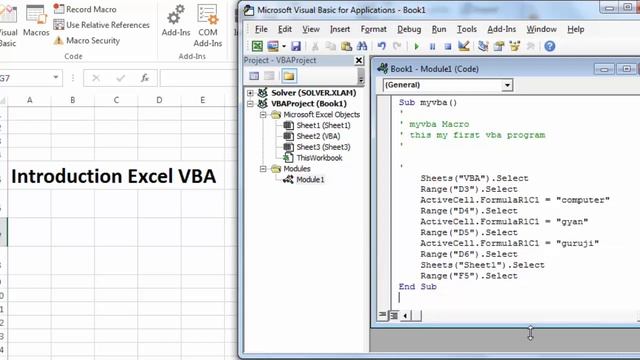This screenshot has height=360, width=640.
Task: Toggle Use Relative References in Excel ribbon
Action: tap(102, 25)
